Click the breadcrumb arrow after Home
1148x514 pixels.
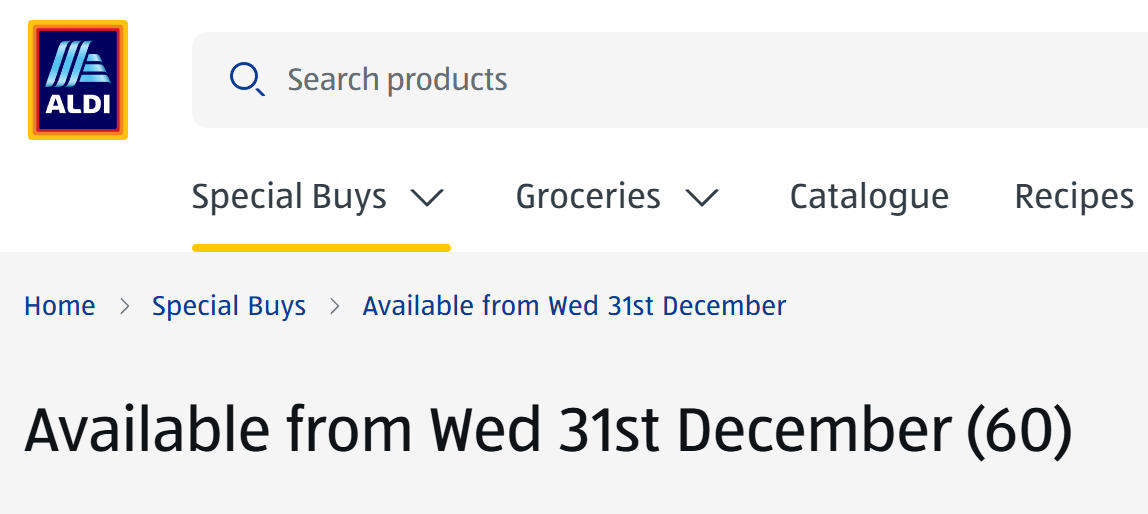click(x=125, y=307)
